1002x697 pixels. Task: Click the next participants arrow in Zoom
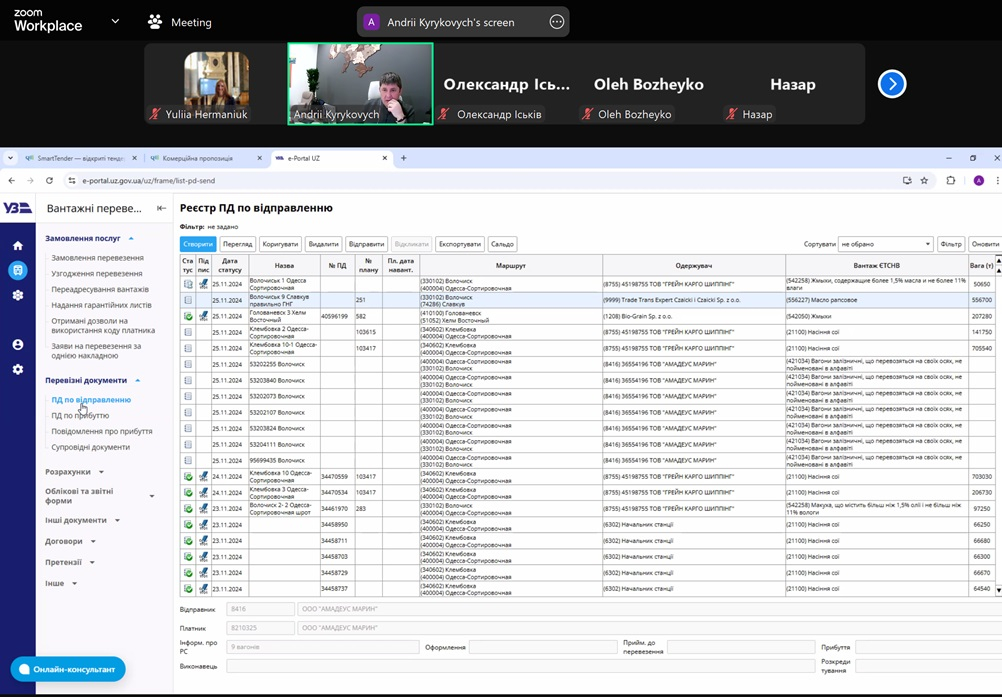click(x=892, y=84)
